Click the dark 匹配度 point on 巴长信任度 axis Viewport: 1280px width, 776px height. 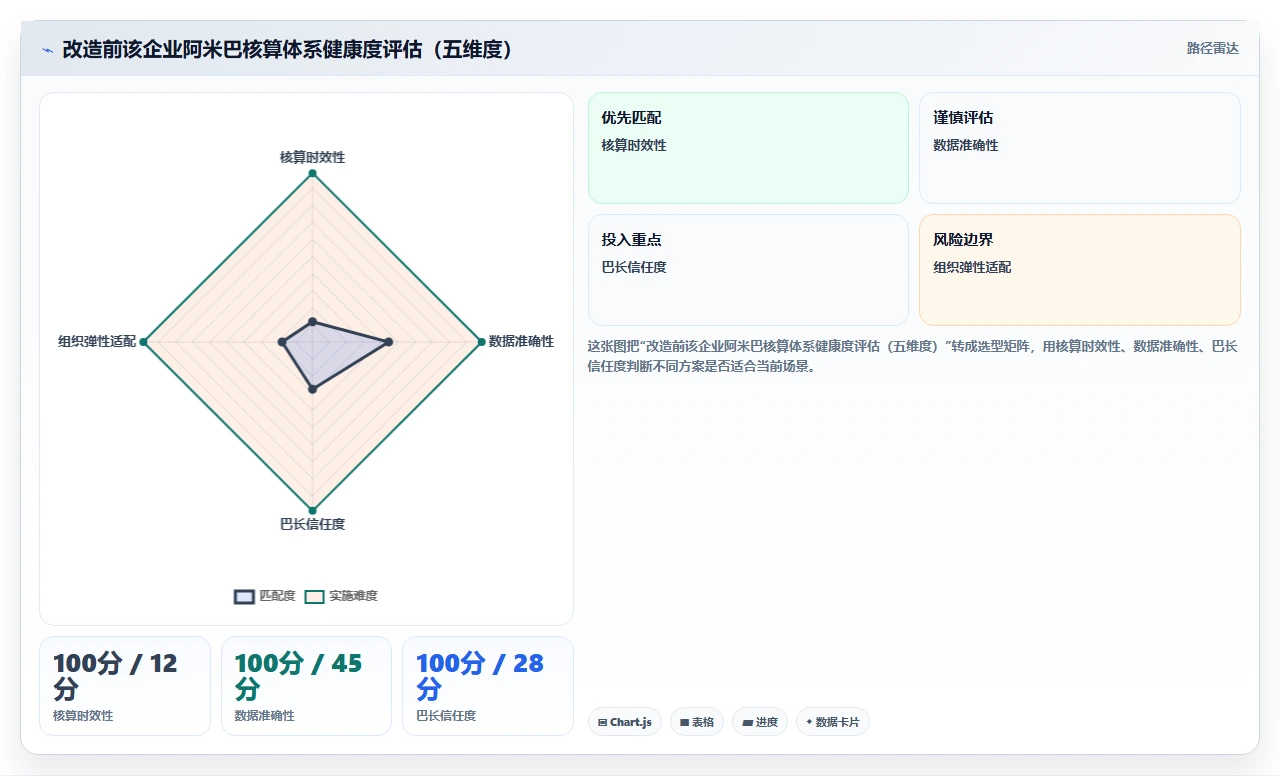click(x=313, y=389)
